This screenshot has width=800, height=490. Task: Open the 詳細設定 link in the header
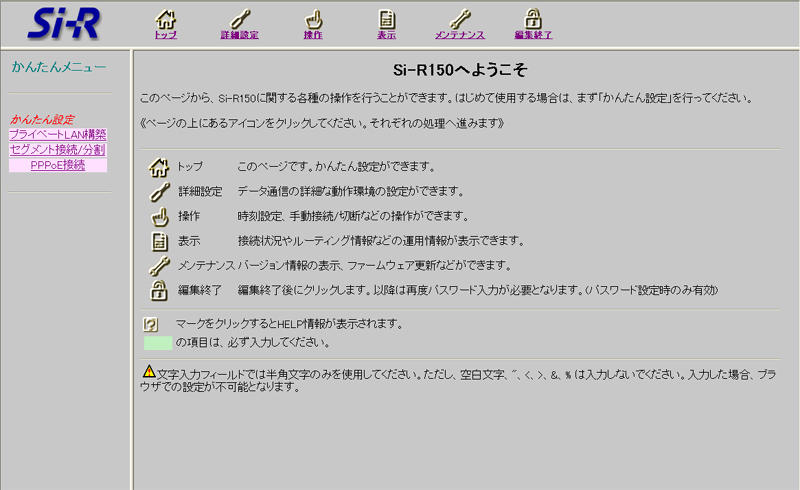[240, 35]
